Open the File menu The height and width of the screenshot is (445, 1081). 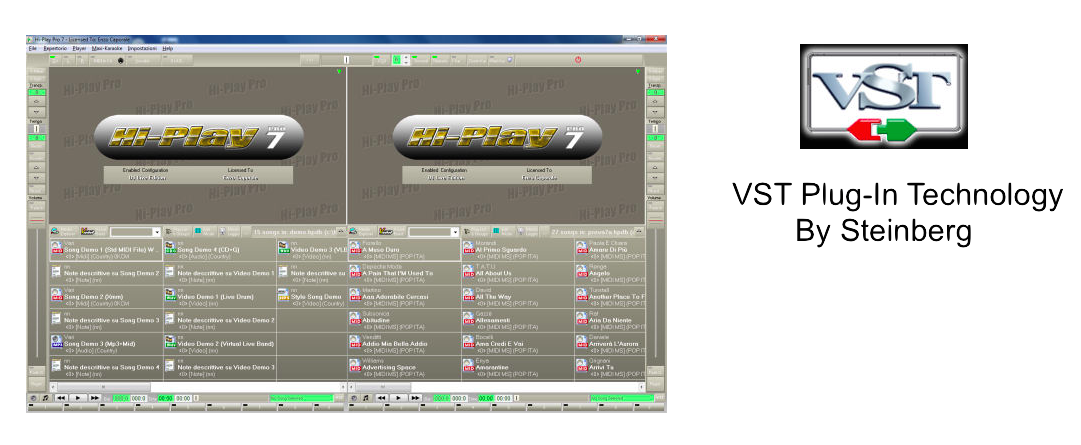pos(32,49)
